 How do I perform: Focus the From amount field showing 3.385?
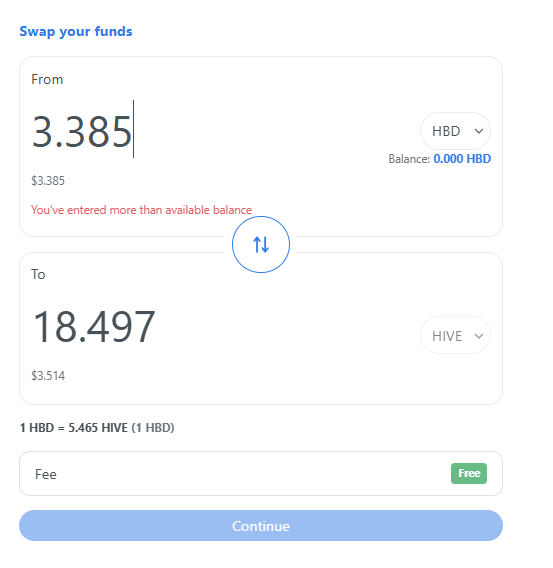(217, 130)
